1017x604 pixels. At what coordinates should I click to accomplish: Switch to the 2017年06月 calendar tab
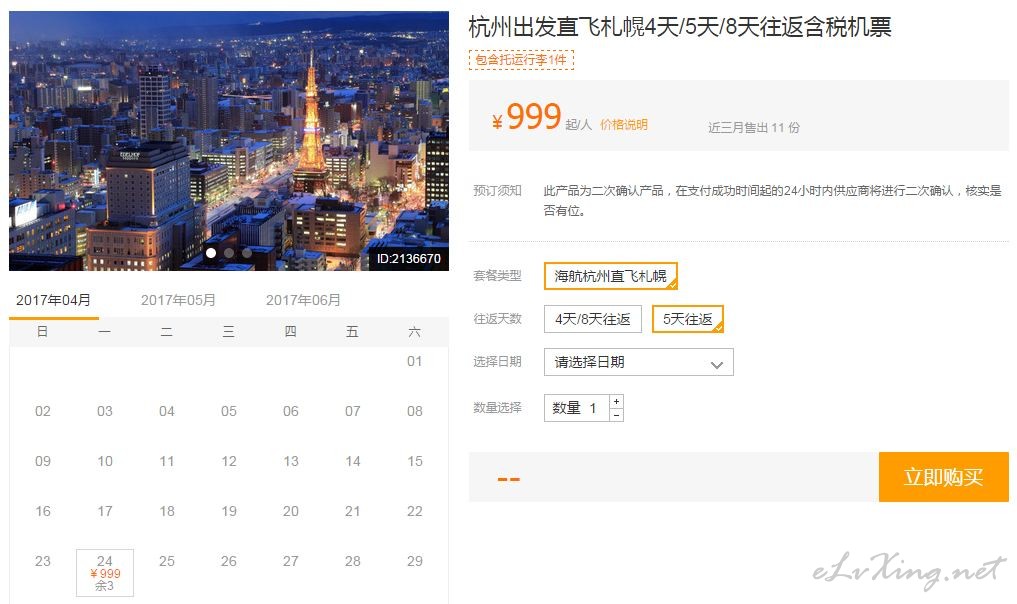click(303, 300)
